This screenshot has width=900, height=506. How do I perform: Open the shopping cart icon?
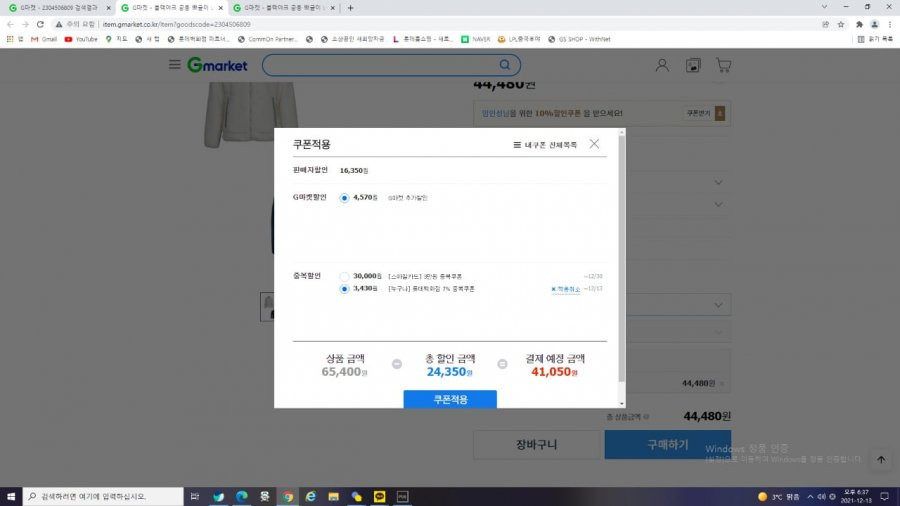(x=723, y=65)
